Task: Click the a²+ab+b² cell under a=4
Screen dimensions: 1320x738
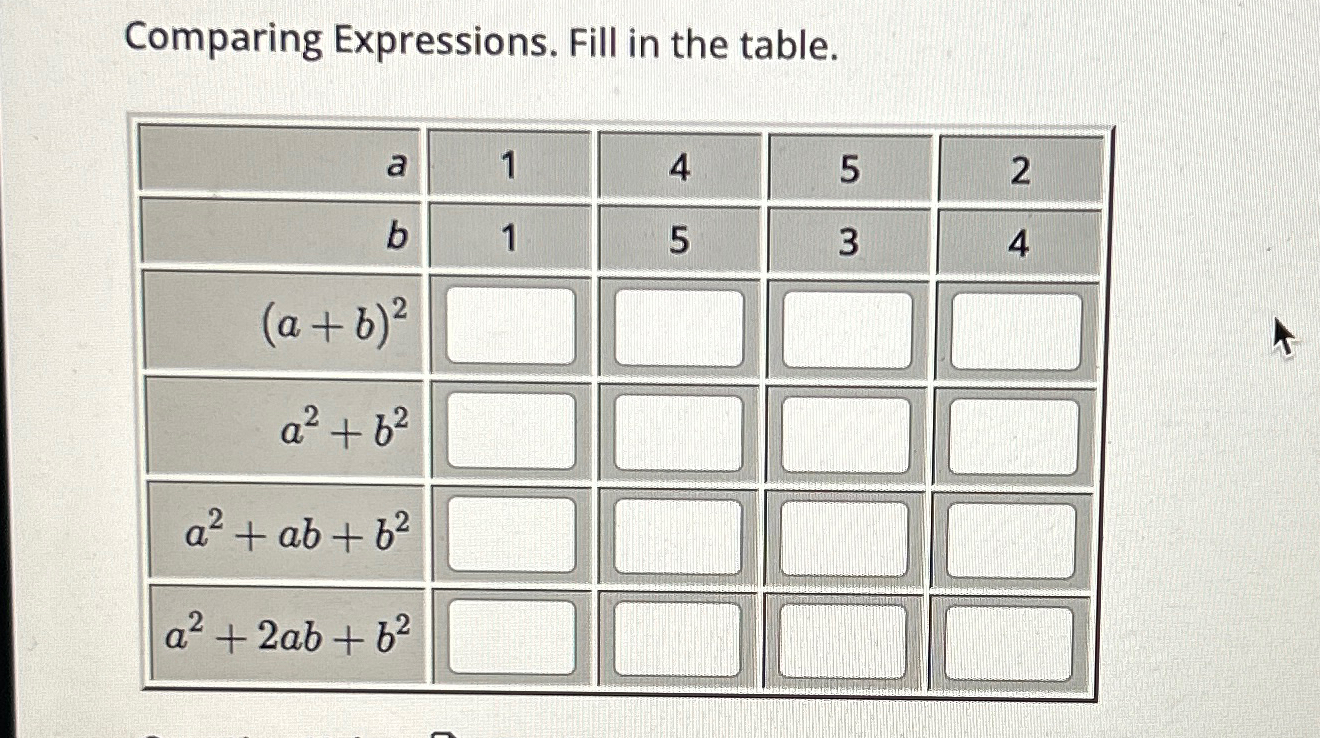Action: click(678, 537)
